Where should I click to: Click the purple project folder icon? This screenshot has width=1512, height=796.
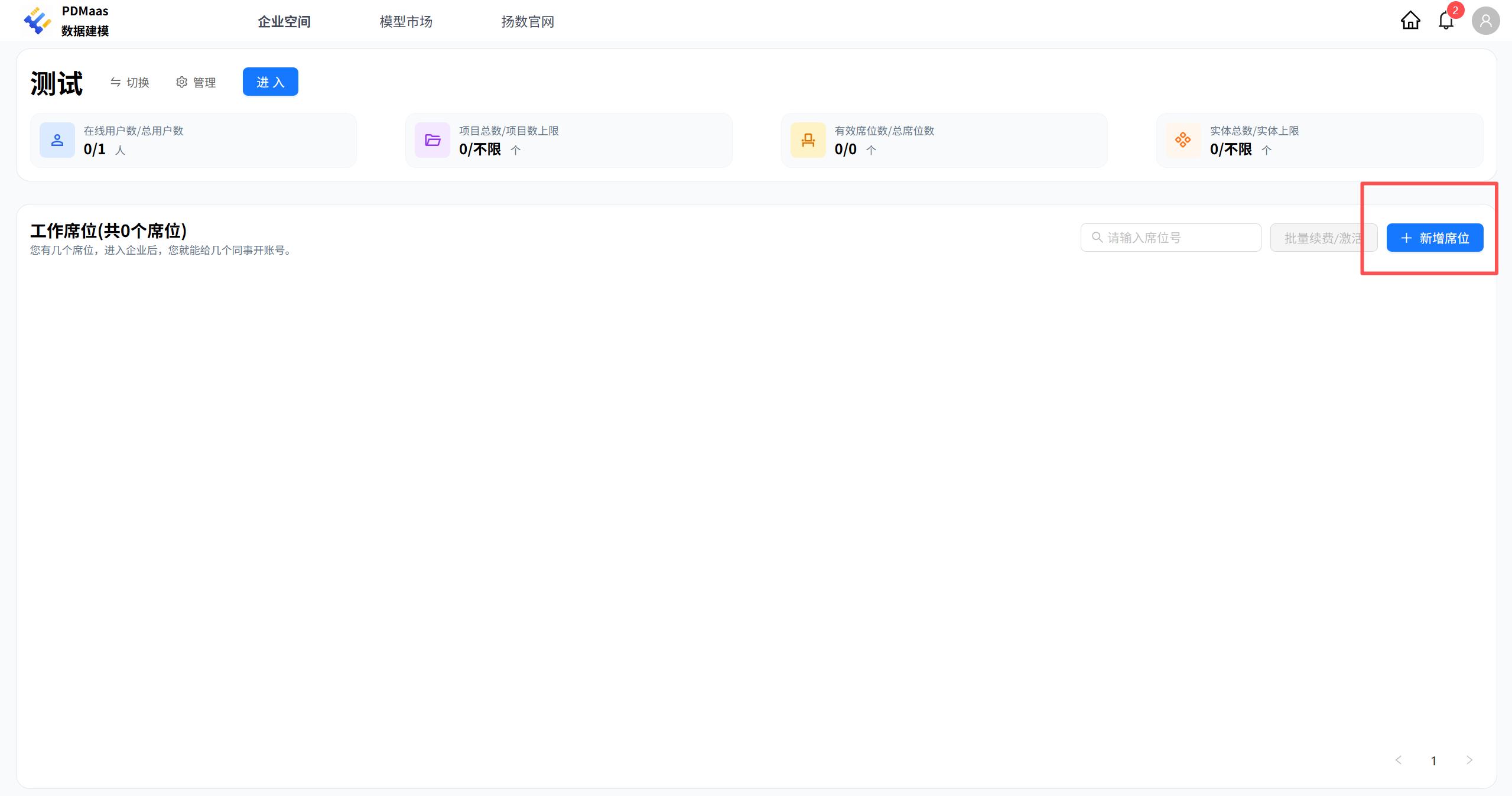pyautogui.click(x=433, y=140)
